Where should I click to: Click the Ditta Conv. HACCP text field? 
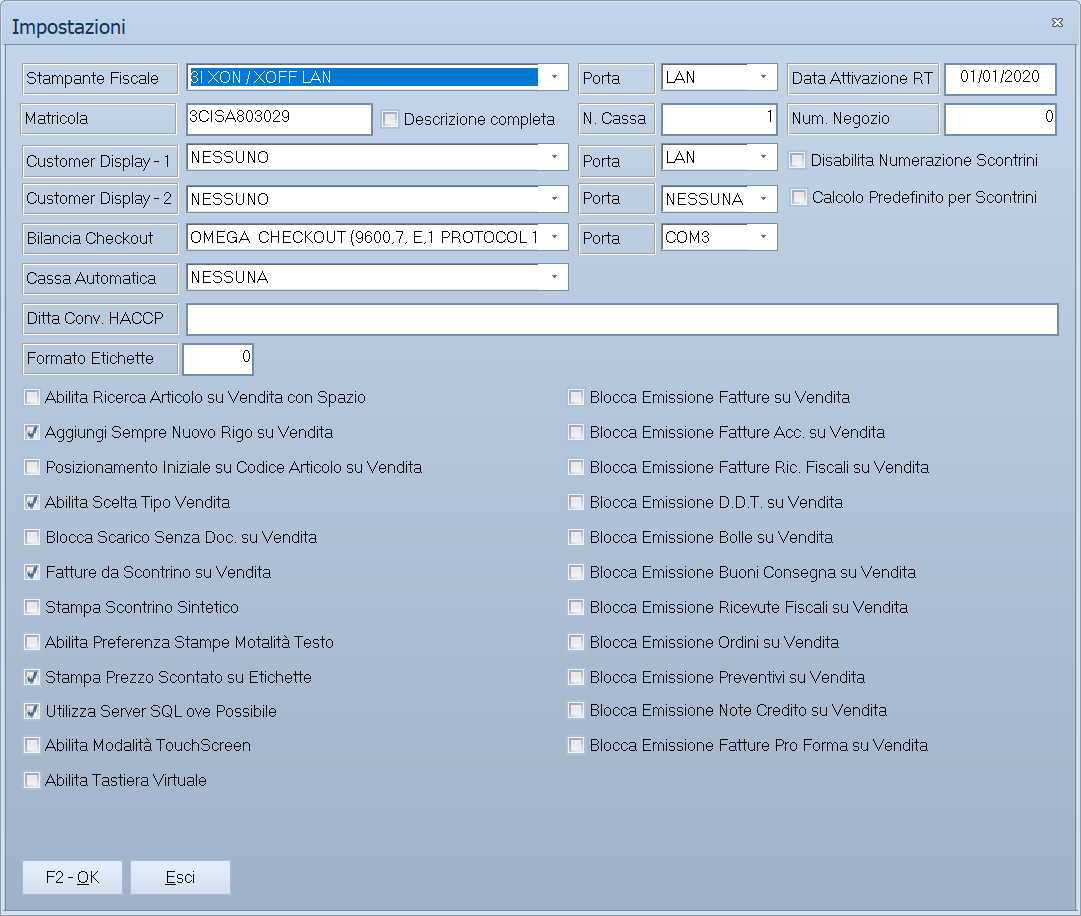click(x=623, y=319)
